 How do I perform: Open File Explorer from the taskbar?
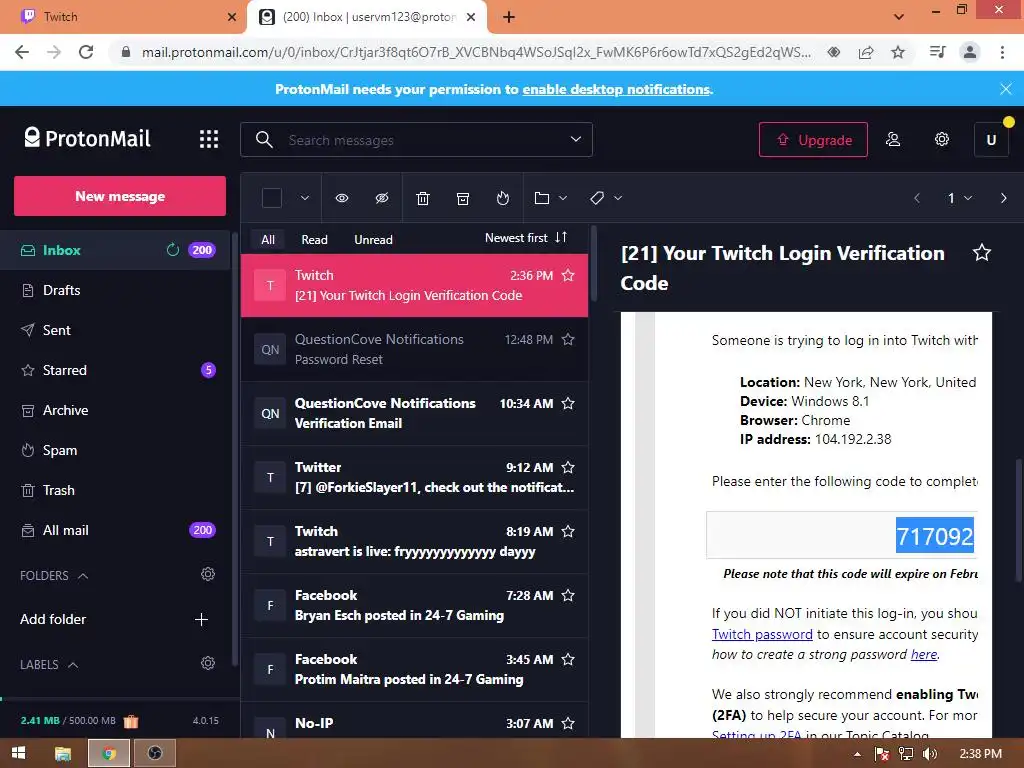point(63,754)
